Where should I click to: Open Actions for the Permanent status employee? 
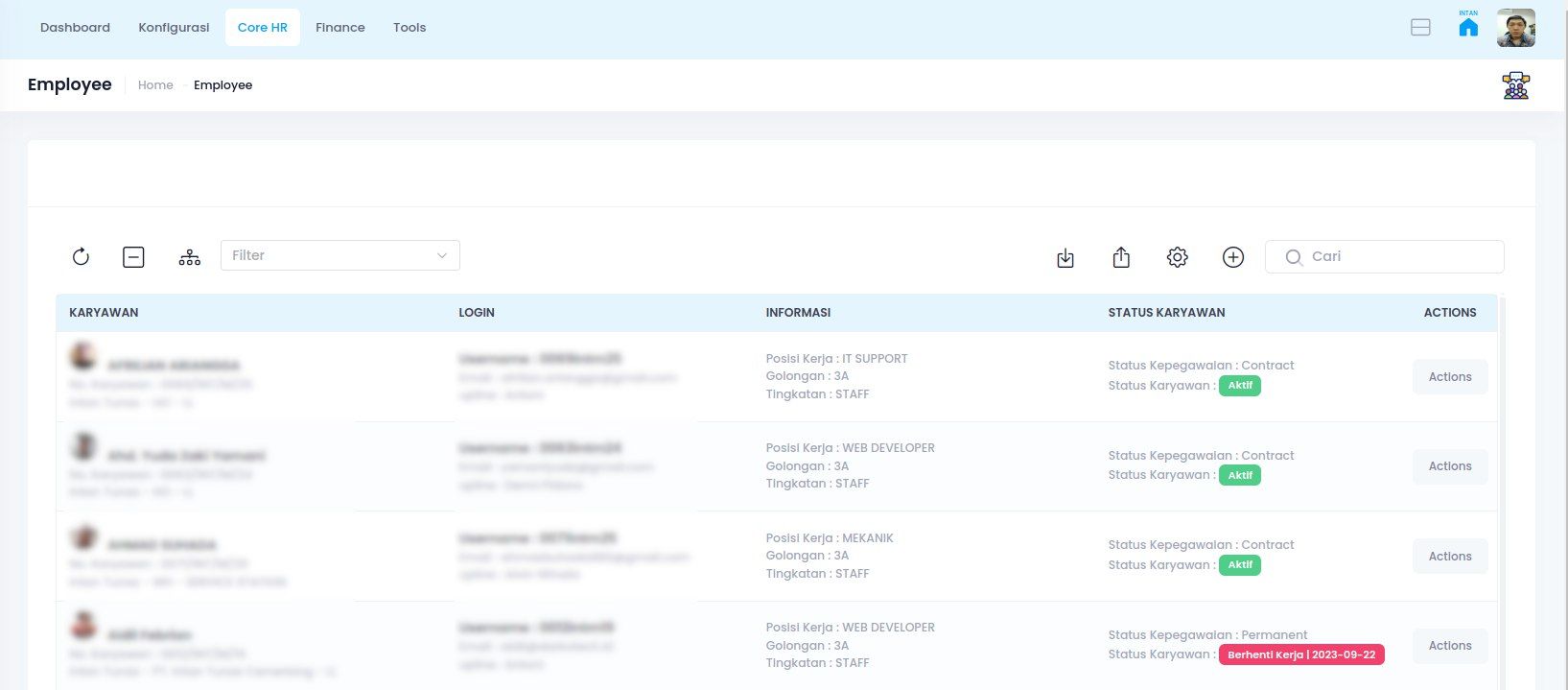1449,646
